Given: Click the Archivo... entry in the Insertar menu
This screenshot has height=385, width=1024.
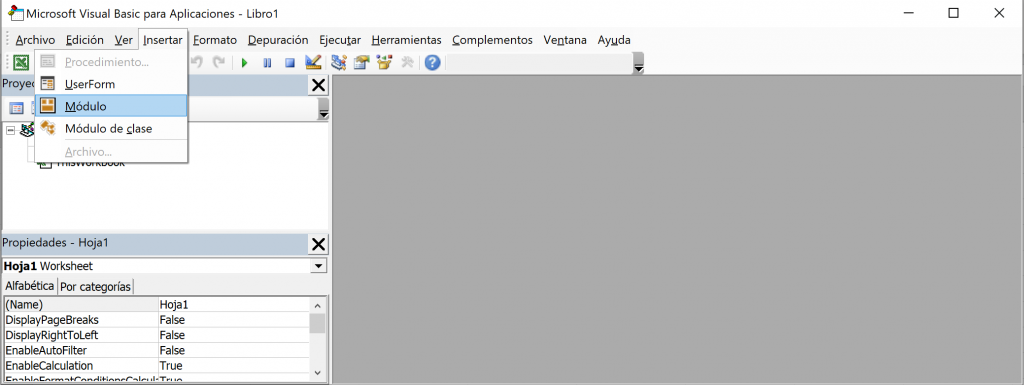Looking at the screenshot, I should tap(111, 151).
